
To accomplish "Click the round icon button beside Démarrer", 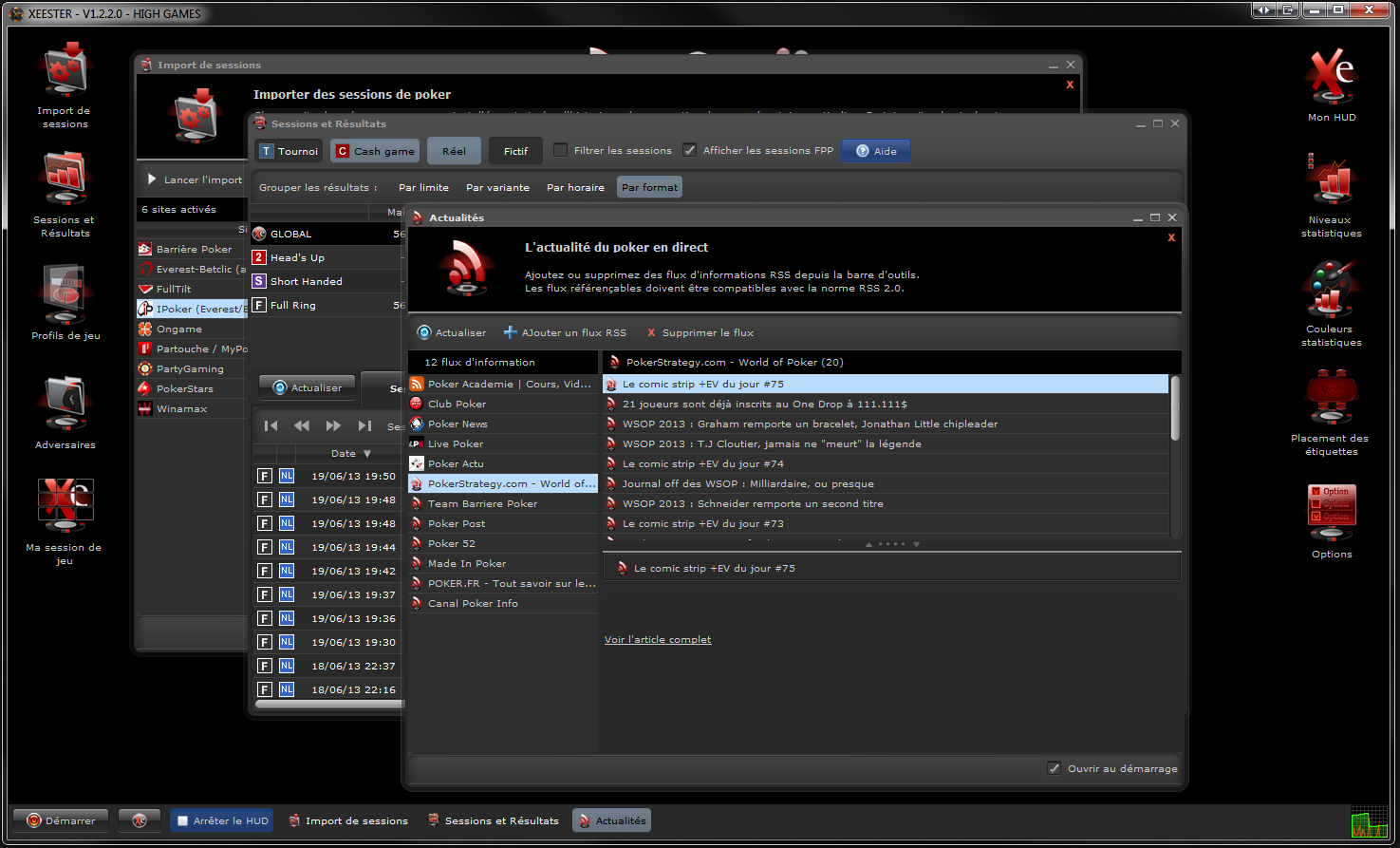I will click(140, 820).
